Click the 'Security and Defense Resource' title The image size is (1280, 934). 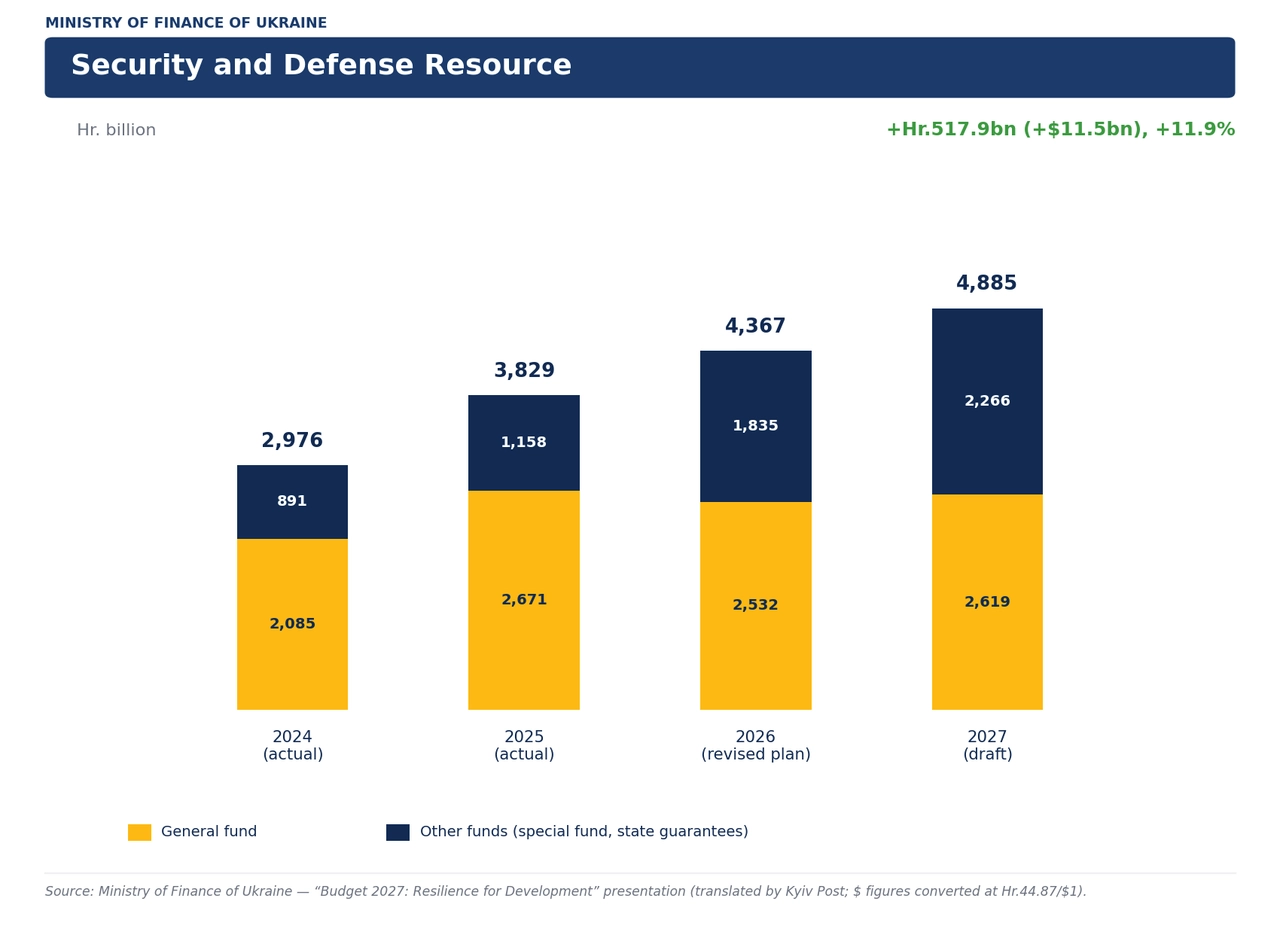click(321, 66)
